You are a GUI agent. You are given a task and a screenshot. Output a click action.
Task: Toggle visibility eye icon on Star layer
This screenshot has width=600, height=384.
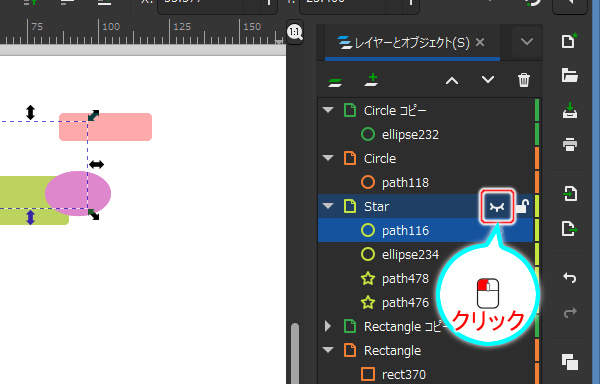(497, 207)
